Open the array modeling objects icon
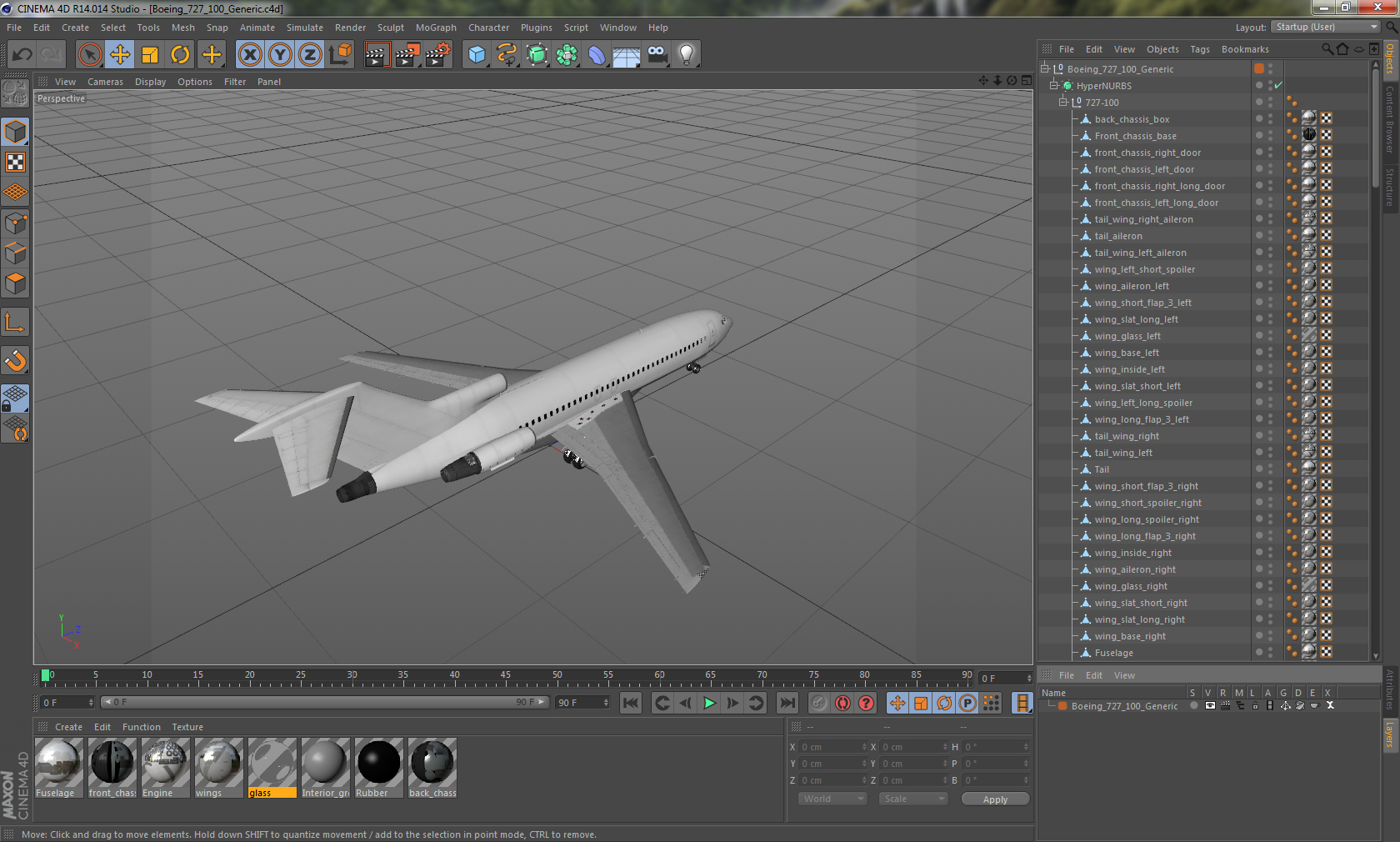 click(567, 55)
